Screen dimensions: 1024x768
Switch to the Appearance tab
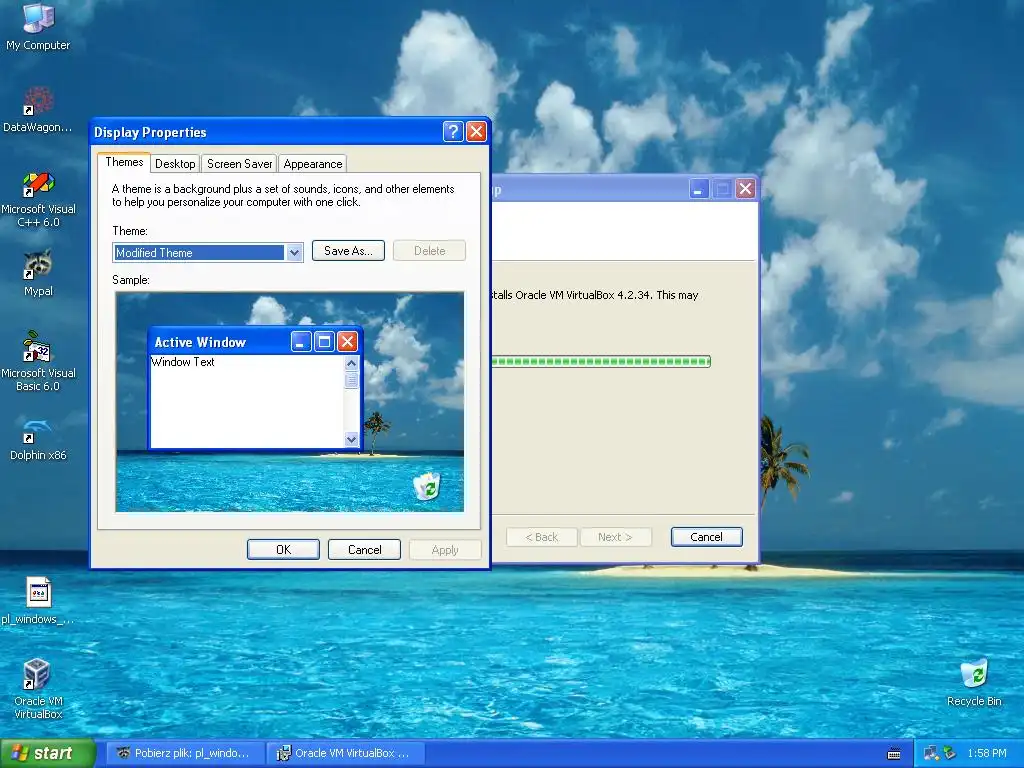point(312,164)
